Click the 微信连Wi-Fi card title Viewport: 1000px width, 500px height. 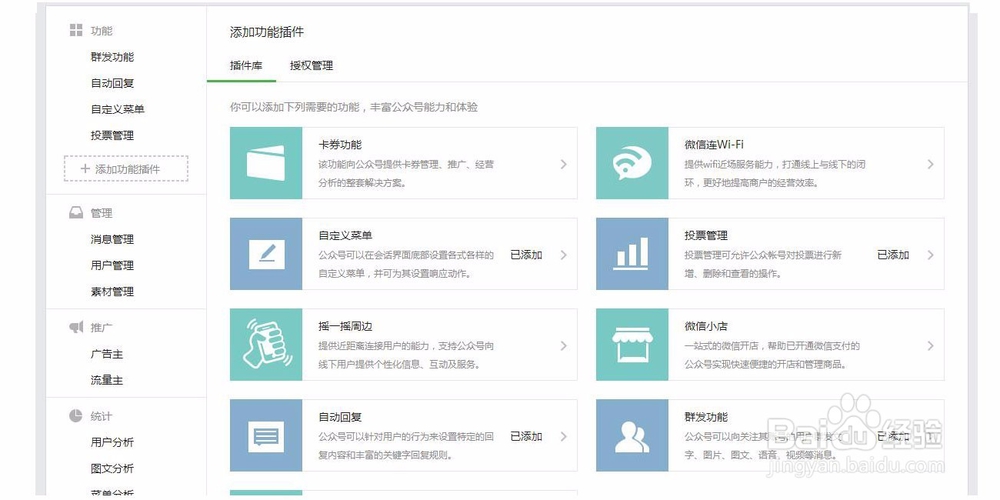coord(714,145)
